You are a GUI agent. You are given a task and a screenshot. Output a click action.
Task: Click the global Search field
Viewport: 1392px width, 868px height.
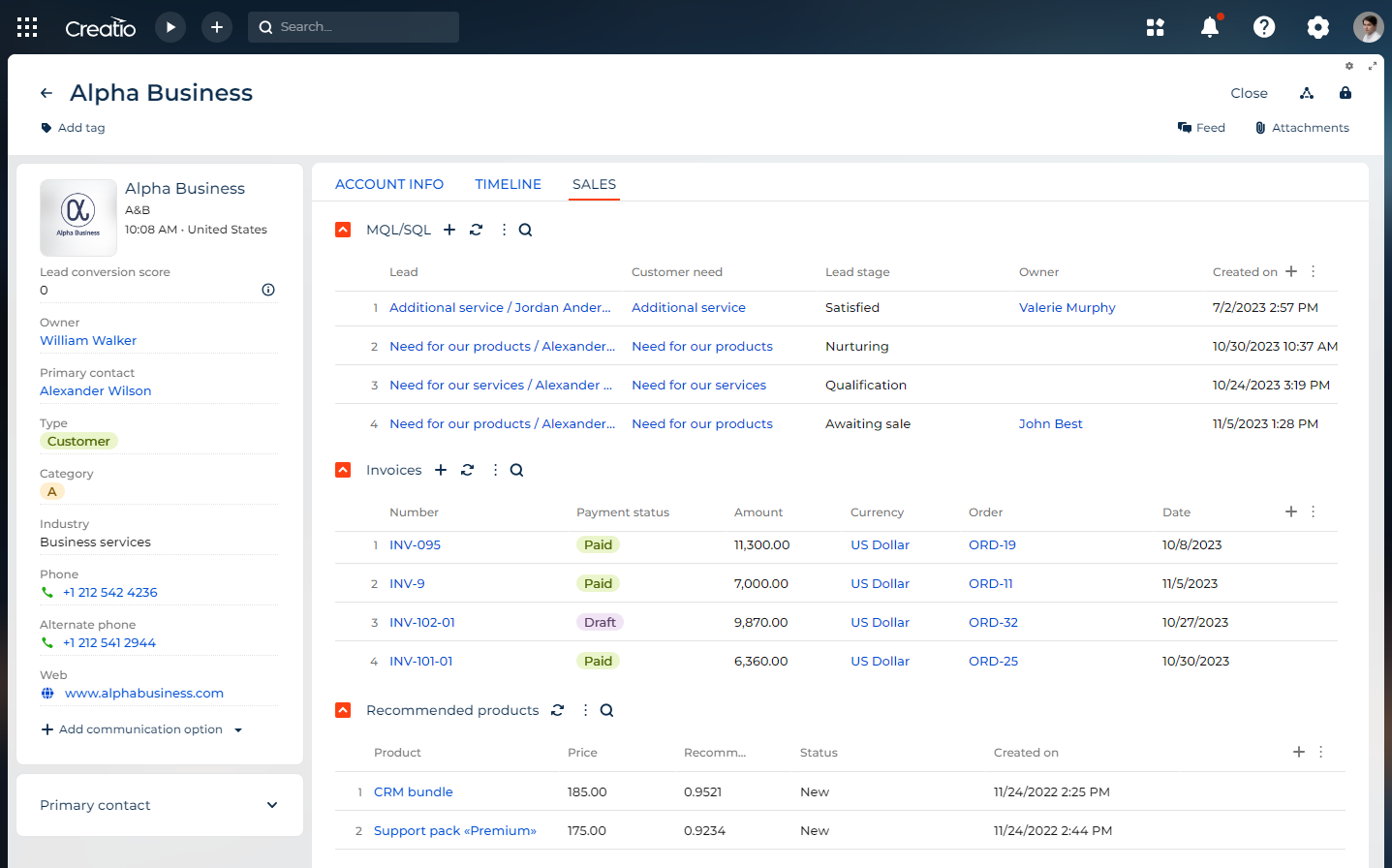pos(354,27)
